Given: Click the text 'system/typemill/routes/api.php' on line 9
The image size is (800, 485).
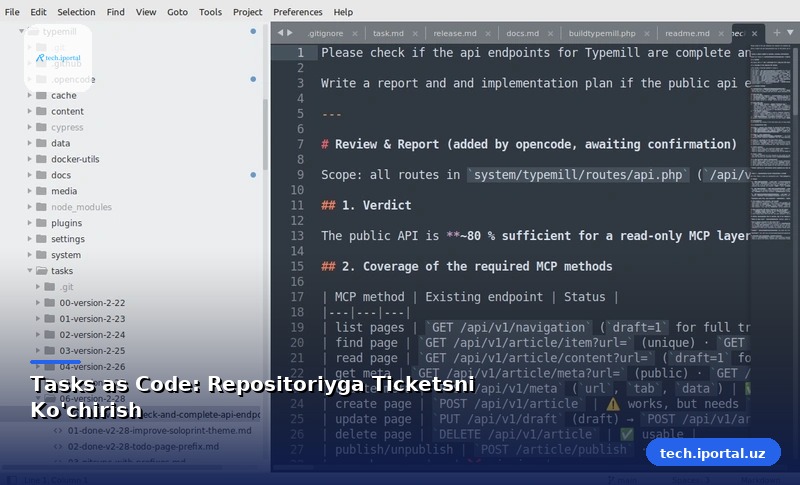Looking at the screenshot, I should pyautogui.click(x=578, y=175).
